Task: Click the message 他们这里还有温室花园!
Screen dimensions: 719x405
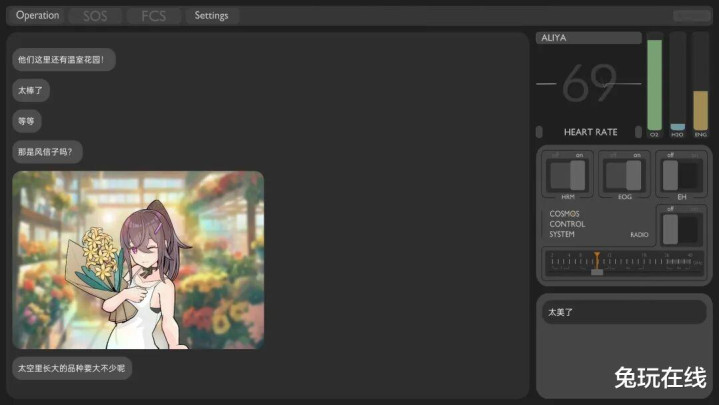Action: 64,60
